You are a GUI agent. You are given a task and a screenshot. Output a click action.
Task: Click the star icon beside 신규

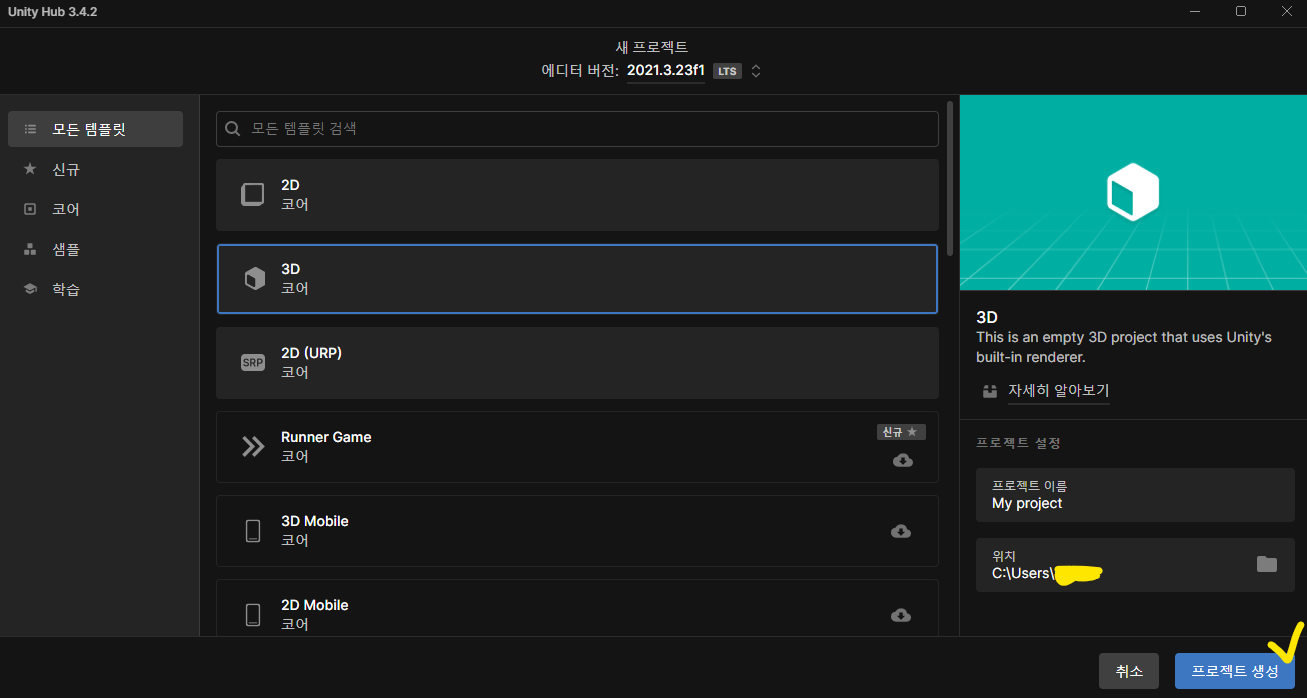30,169
